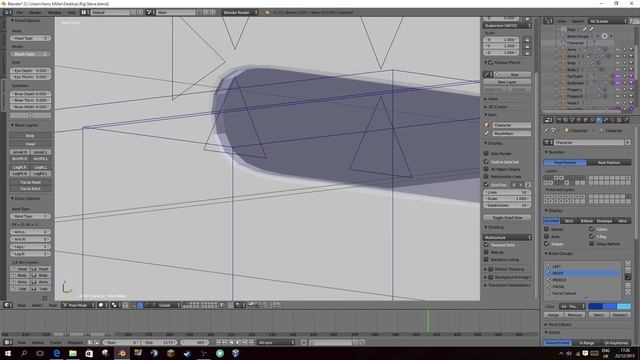Image resolution: width=640 pixels, height=360 pixels.
Task: Switch bone display to Wire
Action: pos(622,221)
